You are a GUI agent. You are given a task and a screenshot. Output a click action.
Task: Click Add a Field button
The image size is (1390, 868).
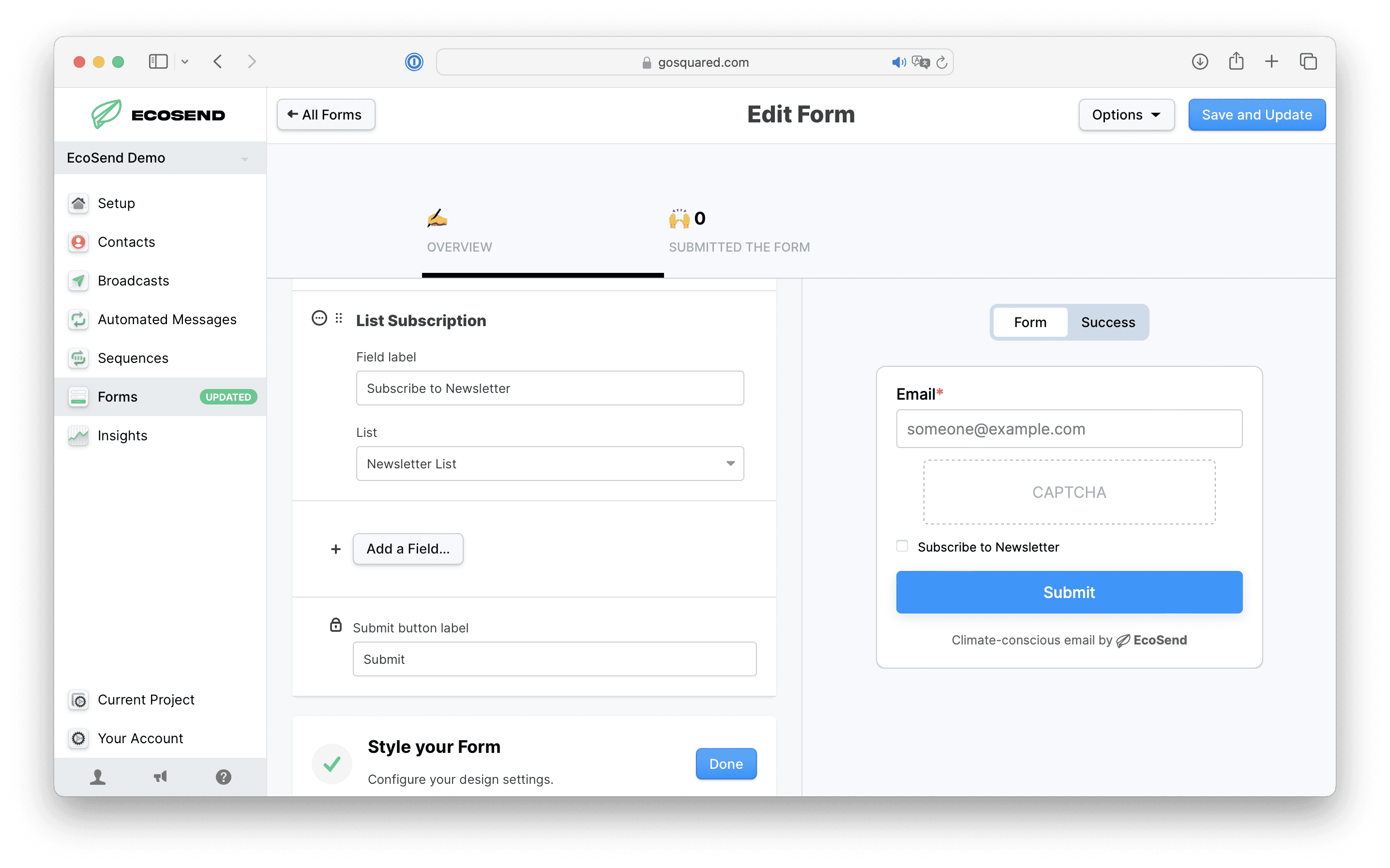(x=408, y=549)
